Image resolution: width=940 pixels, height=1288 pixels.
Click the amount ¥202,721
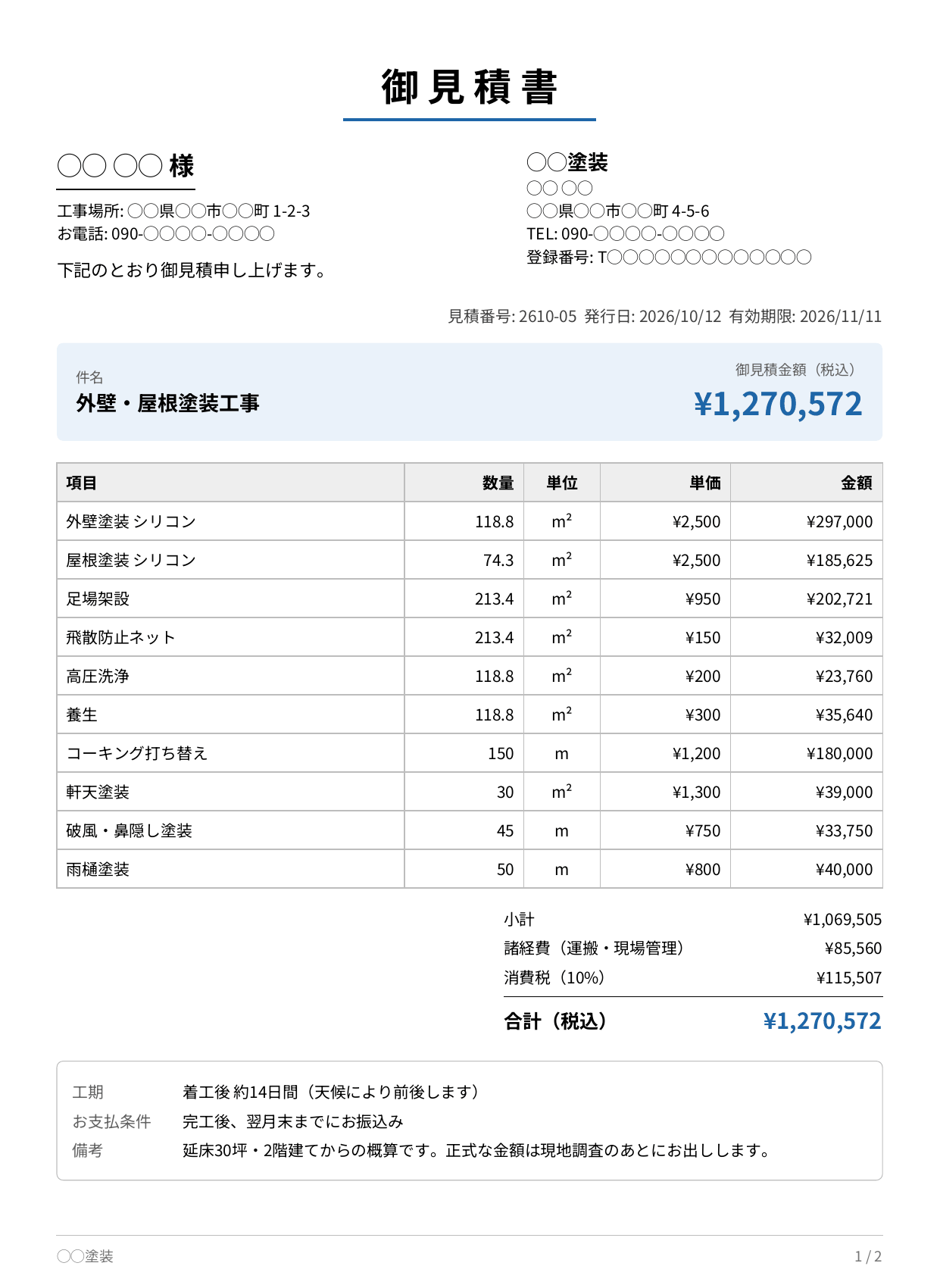(x=839, y=599)
